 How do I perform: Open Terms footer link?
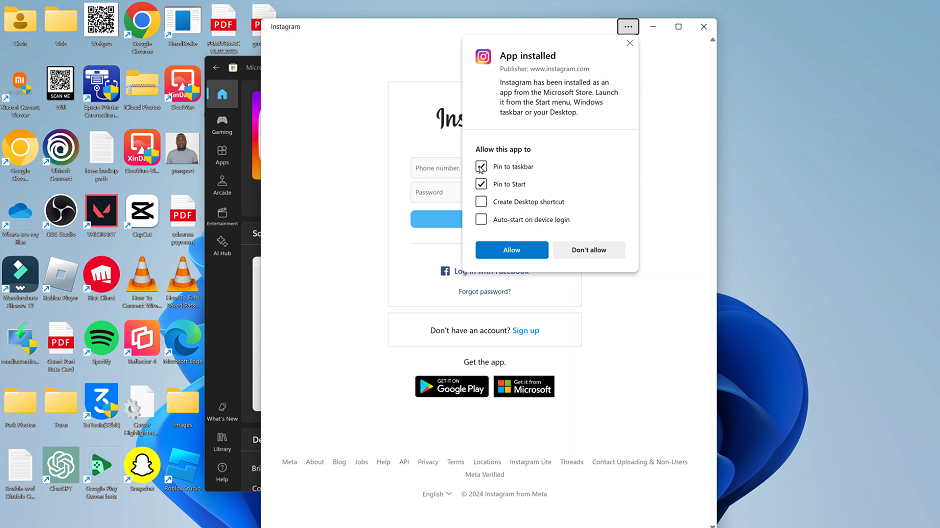tap(456, 461)
